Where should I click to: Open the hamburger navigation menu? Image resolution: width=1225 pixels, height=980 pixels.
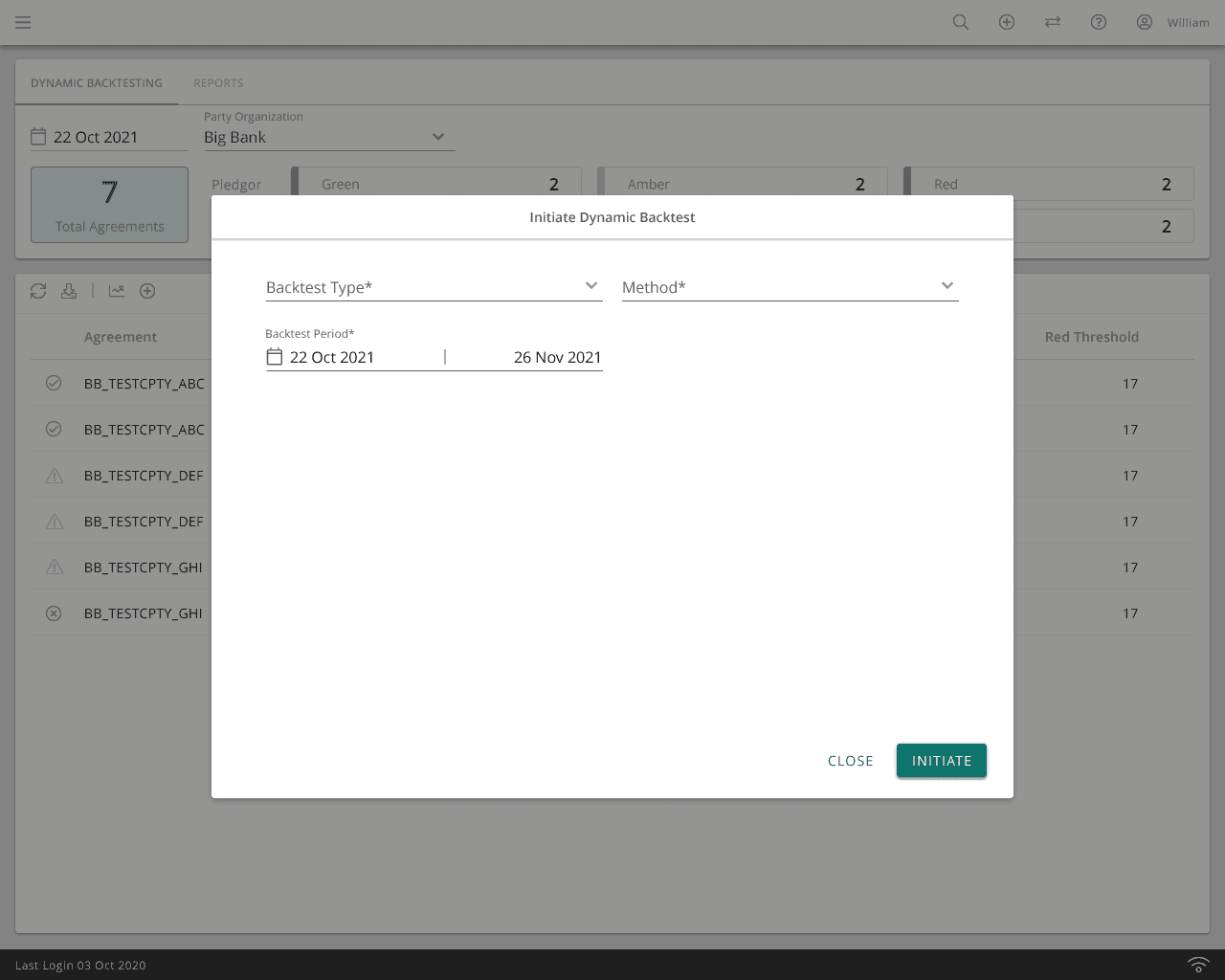click(x=23, y=22)
